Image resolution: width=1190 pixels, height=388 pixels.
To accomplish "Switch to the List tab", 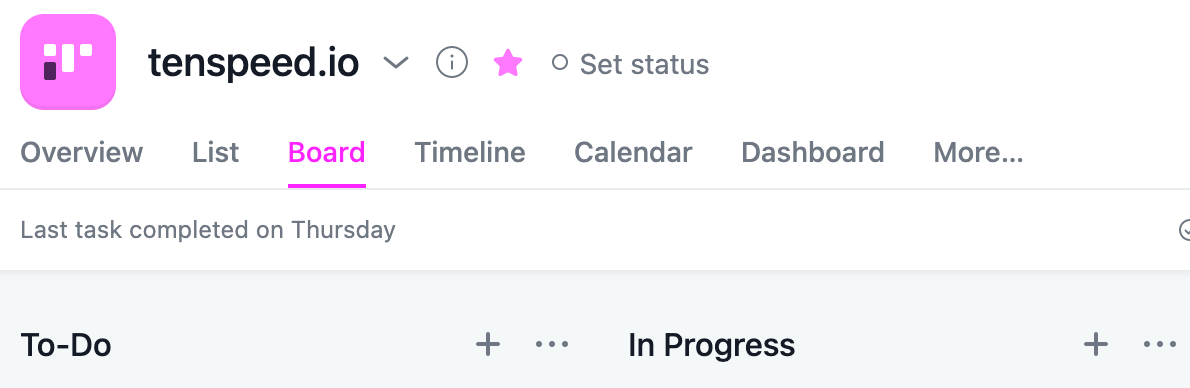I will click(x=216, y=153).
